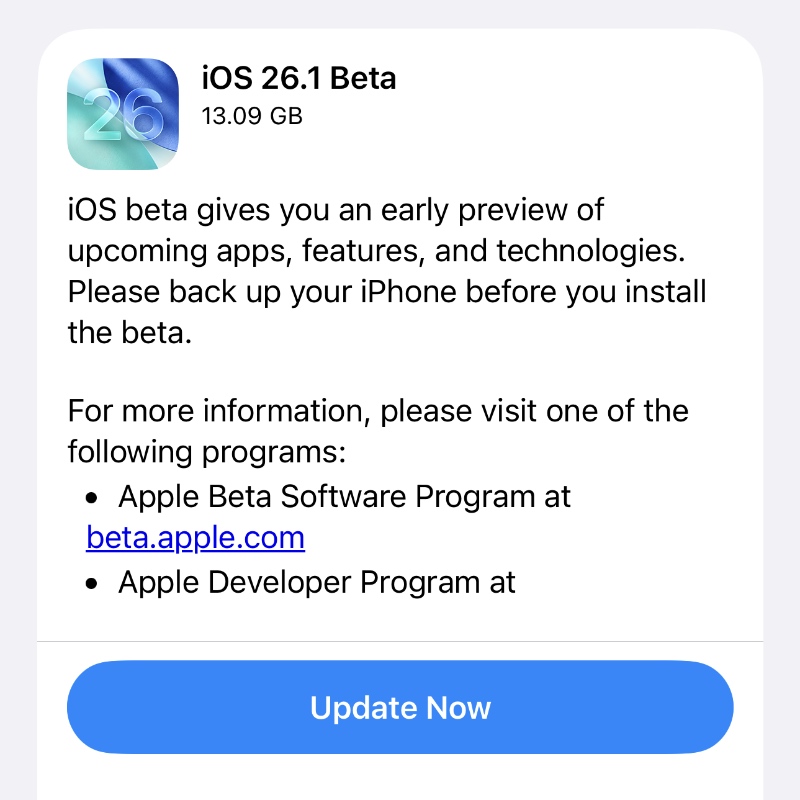The image size is (800, 800).
Task: Tap the divider line above Update Now
Action: click(x=400, y=640)
